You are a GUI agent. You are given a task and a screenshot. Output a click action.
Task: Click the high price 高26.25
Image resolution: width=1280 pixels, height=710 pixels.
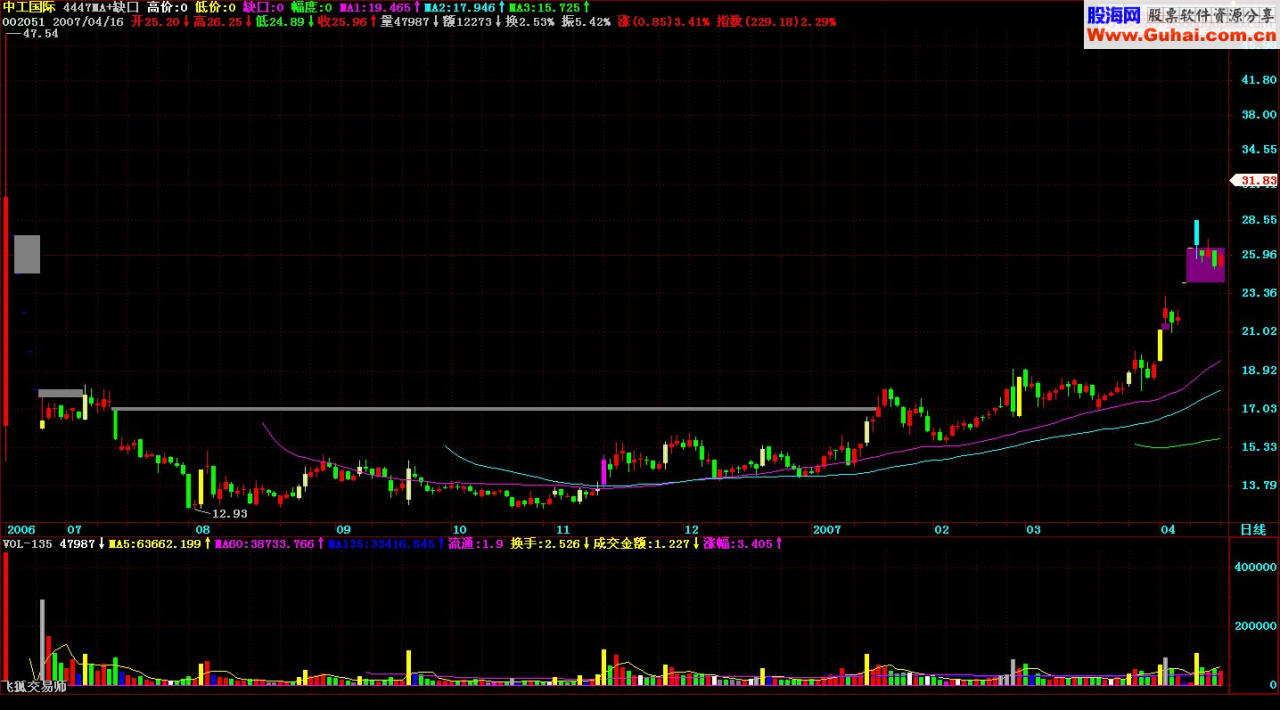[218, 21]
